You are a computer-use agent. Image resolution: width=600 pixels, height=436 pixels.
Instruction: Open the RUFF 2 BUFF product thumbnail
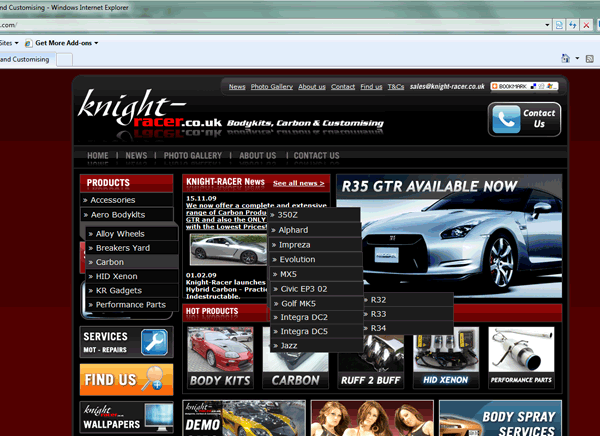coord(370,362)
